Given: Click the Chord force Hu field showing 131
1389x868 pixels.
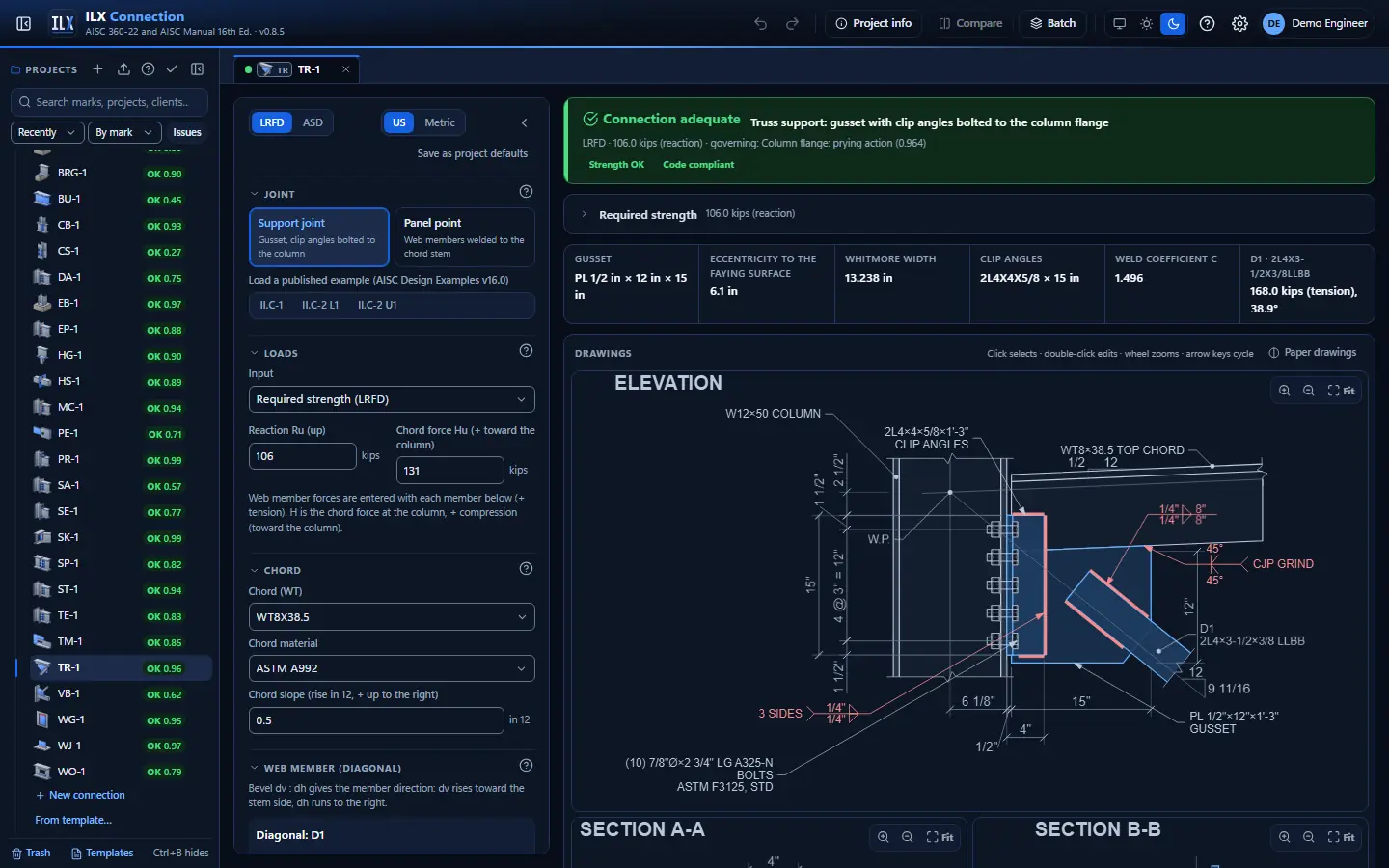Looking at the screenshot, I should point(450,471).
